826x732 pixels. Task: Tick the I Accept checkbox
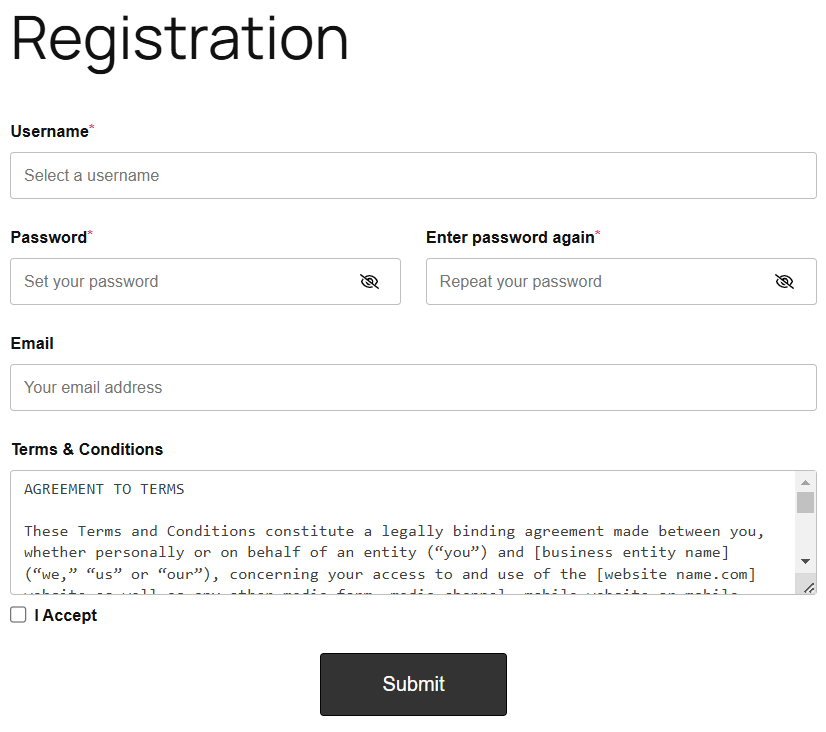[18, 615]
